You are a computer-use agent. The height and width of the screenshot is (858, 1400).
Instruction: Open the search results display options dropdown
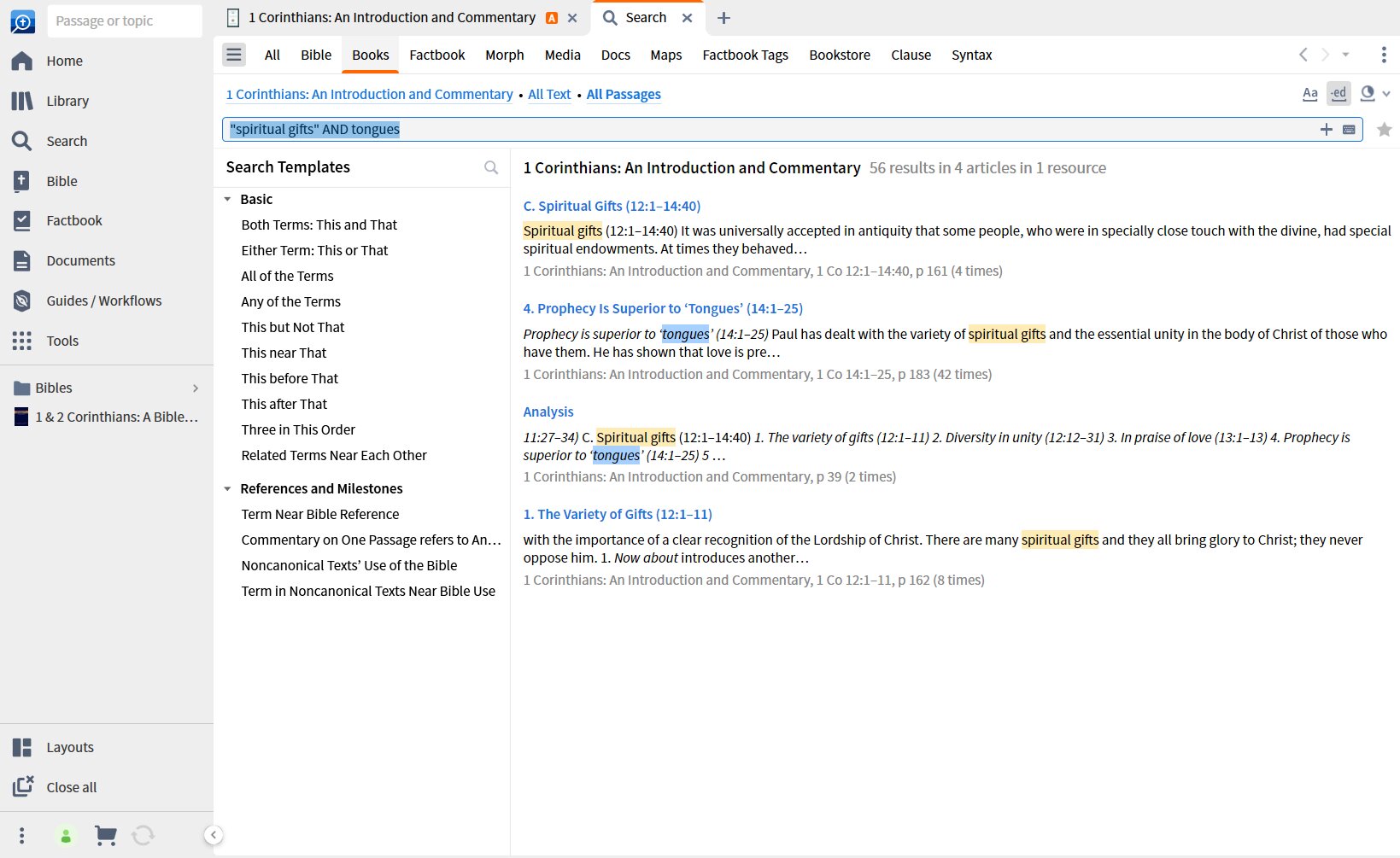[1375, 94]
